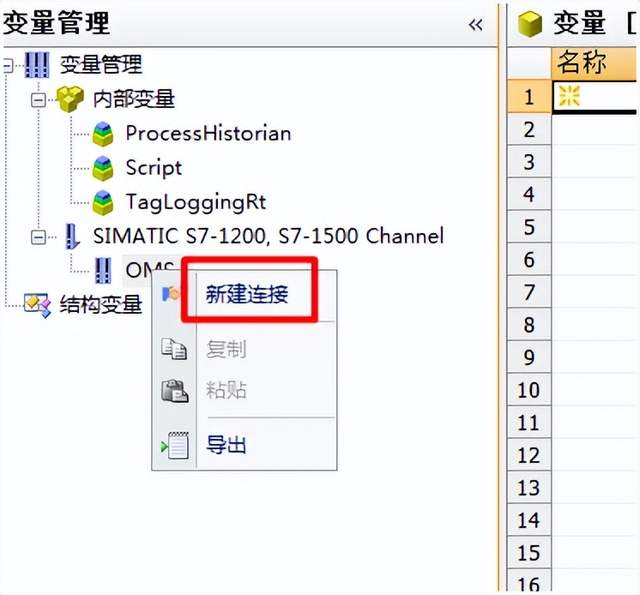Click the 复制 copy icon in menu
The height and width of the screenshot is (595, 640).
(x=174, y=349)
